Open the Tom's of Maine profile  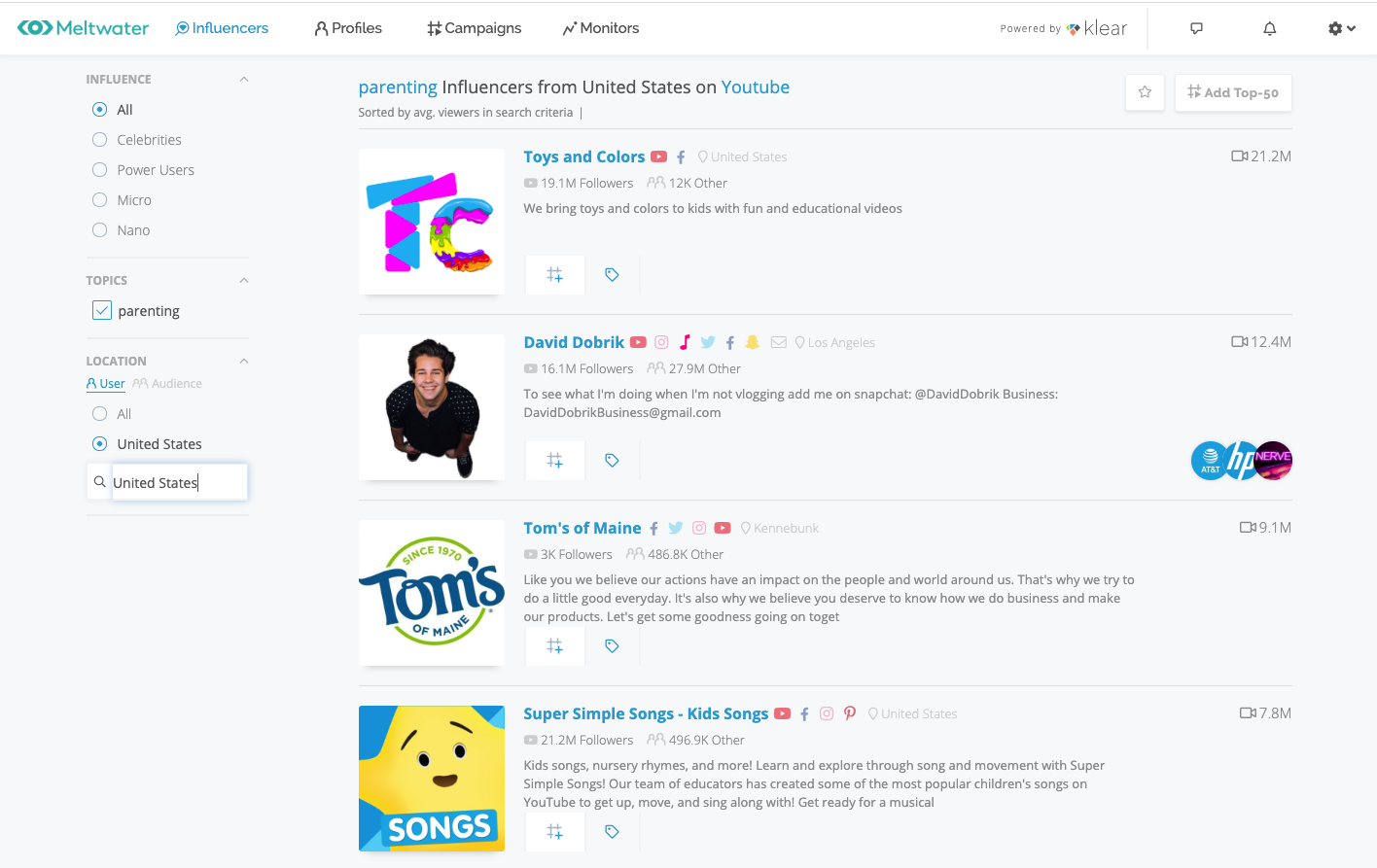click(583, 528)
